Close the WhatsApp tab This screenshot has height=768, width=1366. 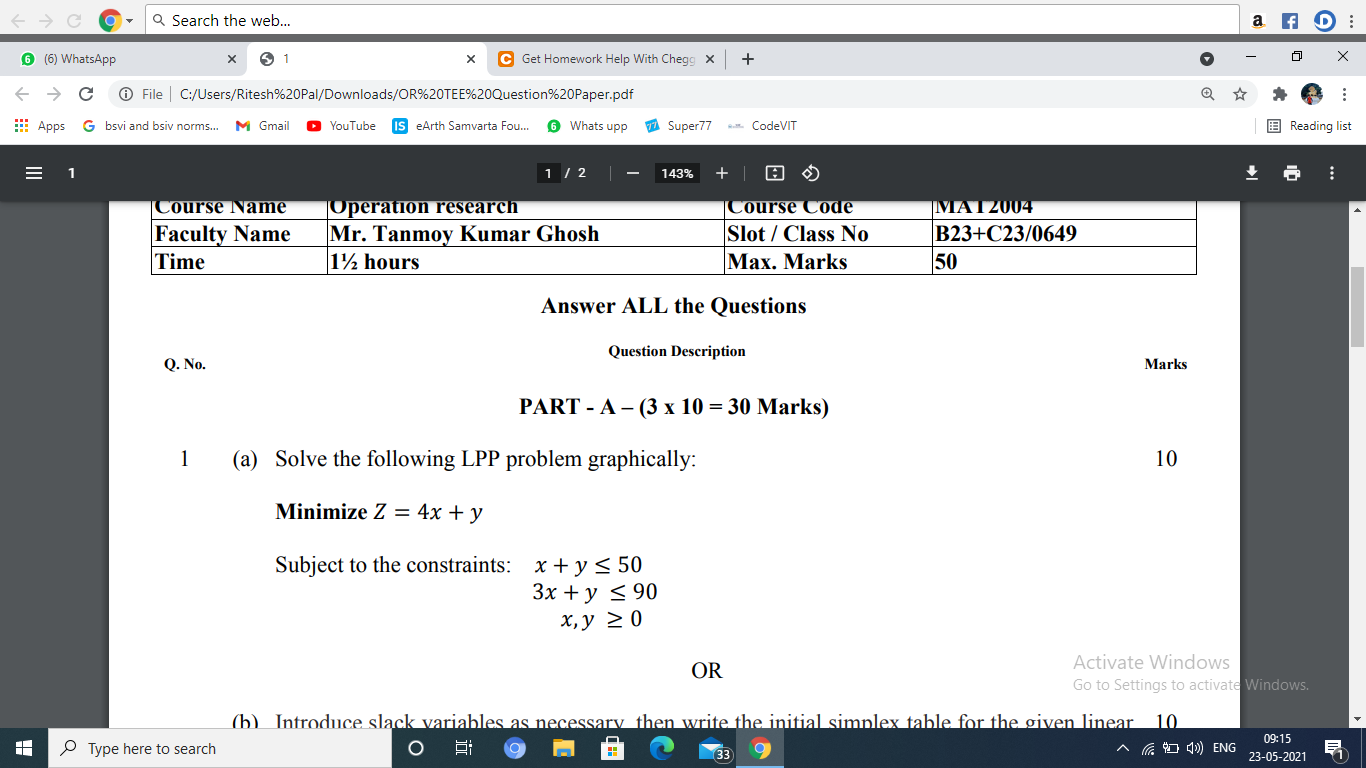pos(231,59)
